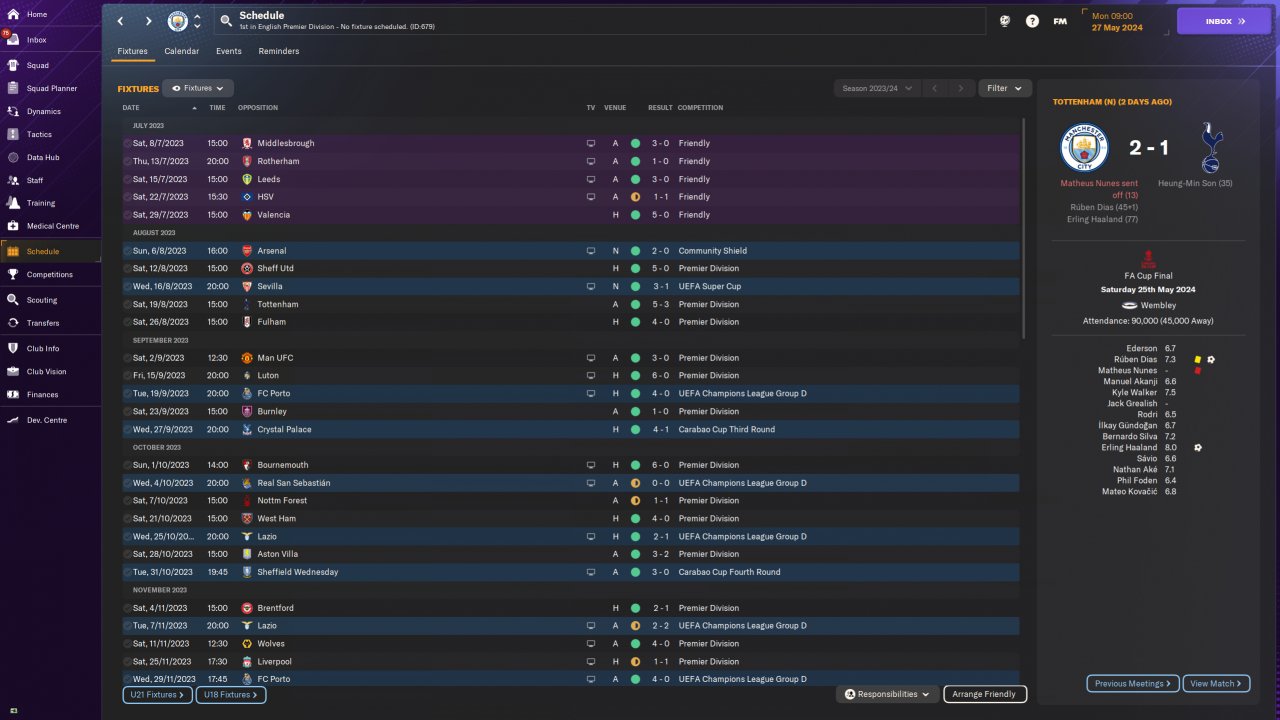This screenshot has width=1280, height=720.
Task: Select the Tactics sidebar icon
Action: pyautogui.click(x=14, y=134)
